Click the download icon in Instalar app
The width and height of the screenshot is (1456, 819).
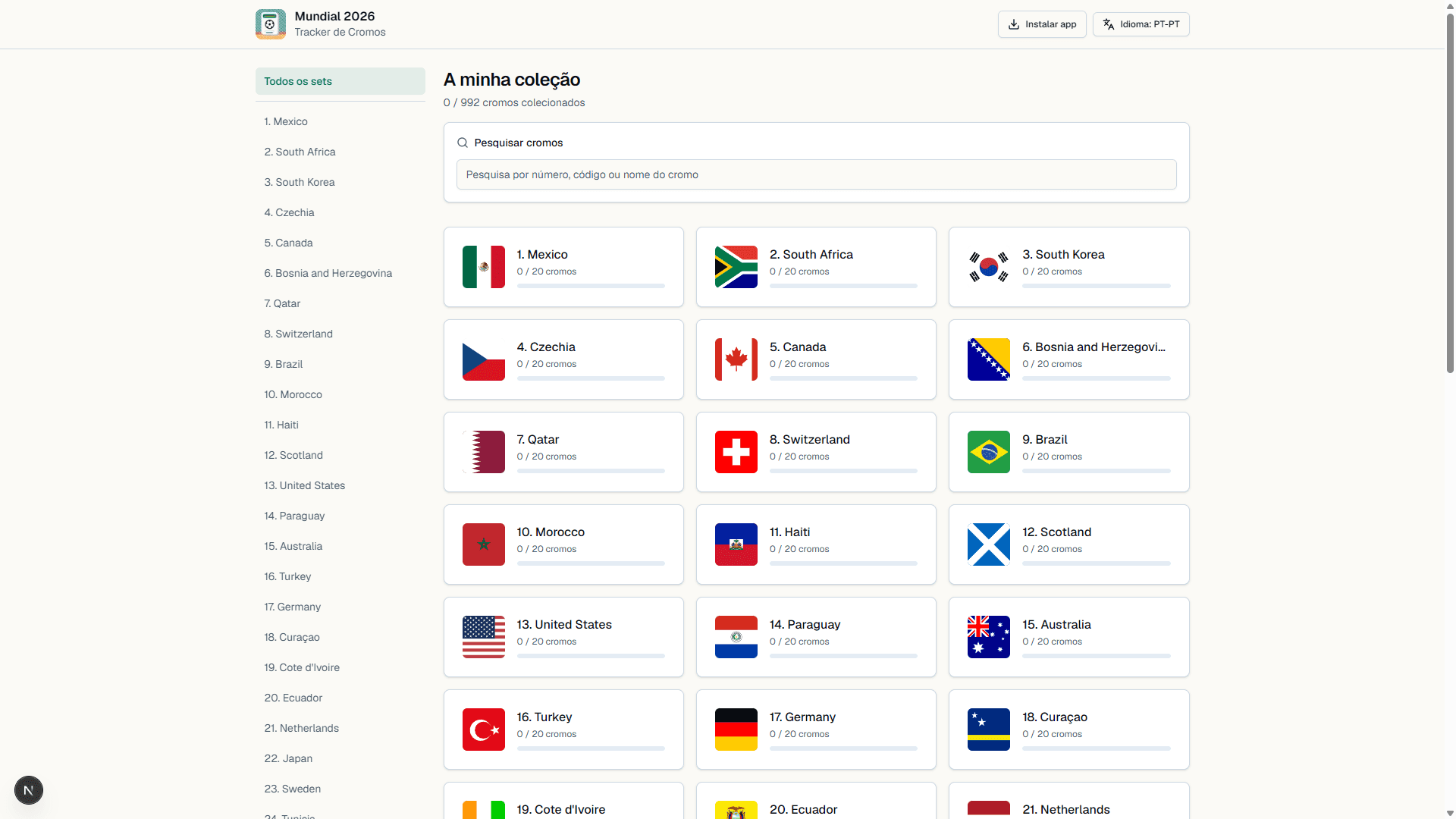1014,24
